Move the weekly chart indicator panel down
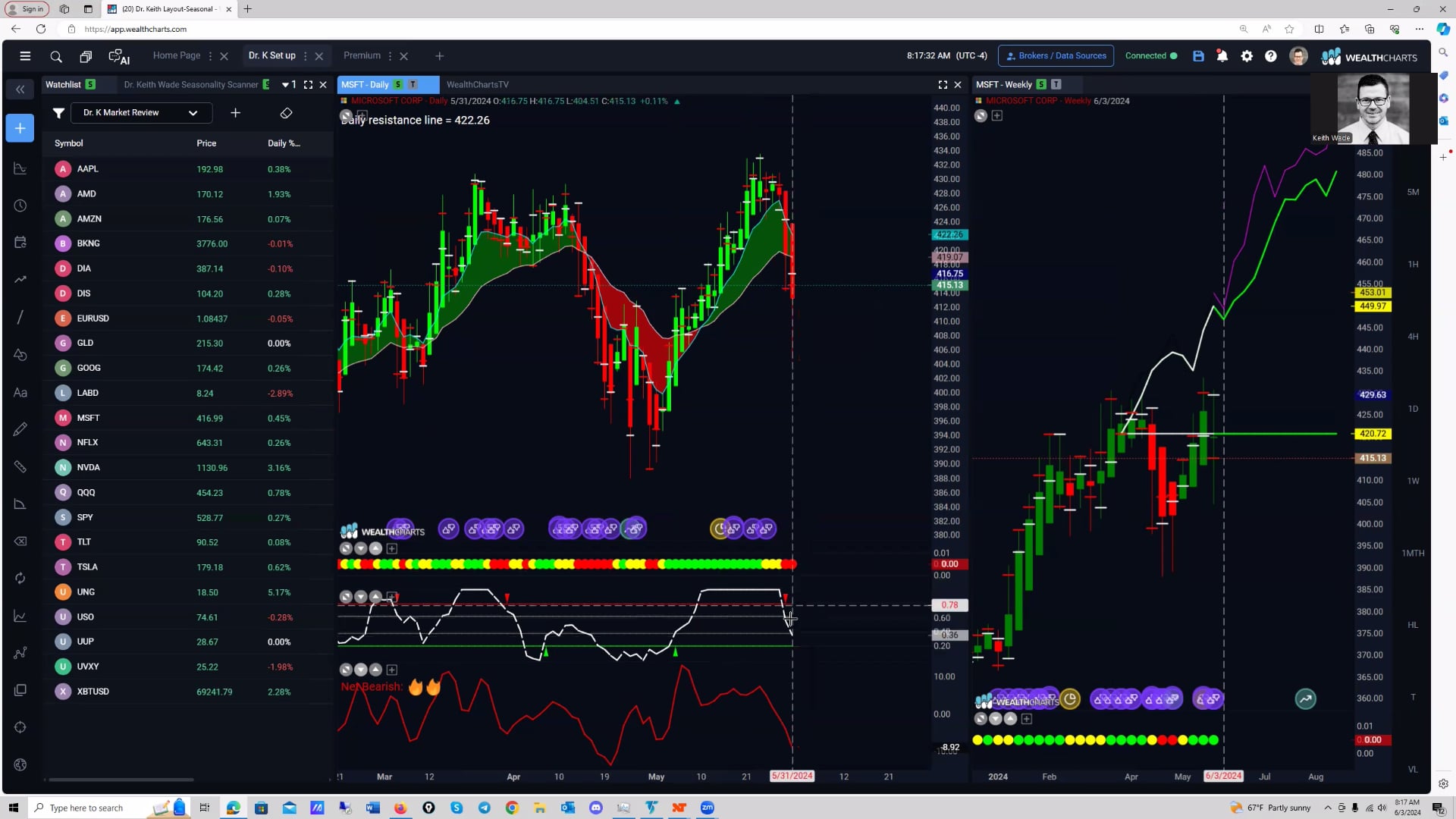This screenshot has height=819, width=1456. [x=995, y=718]
